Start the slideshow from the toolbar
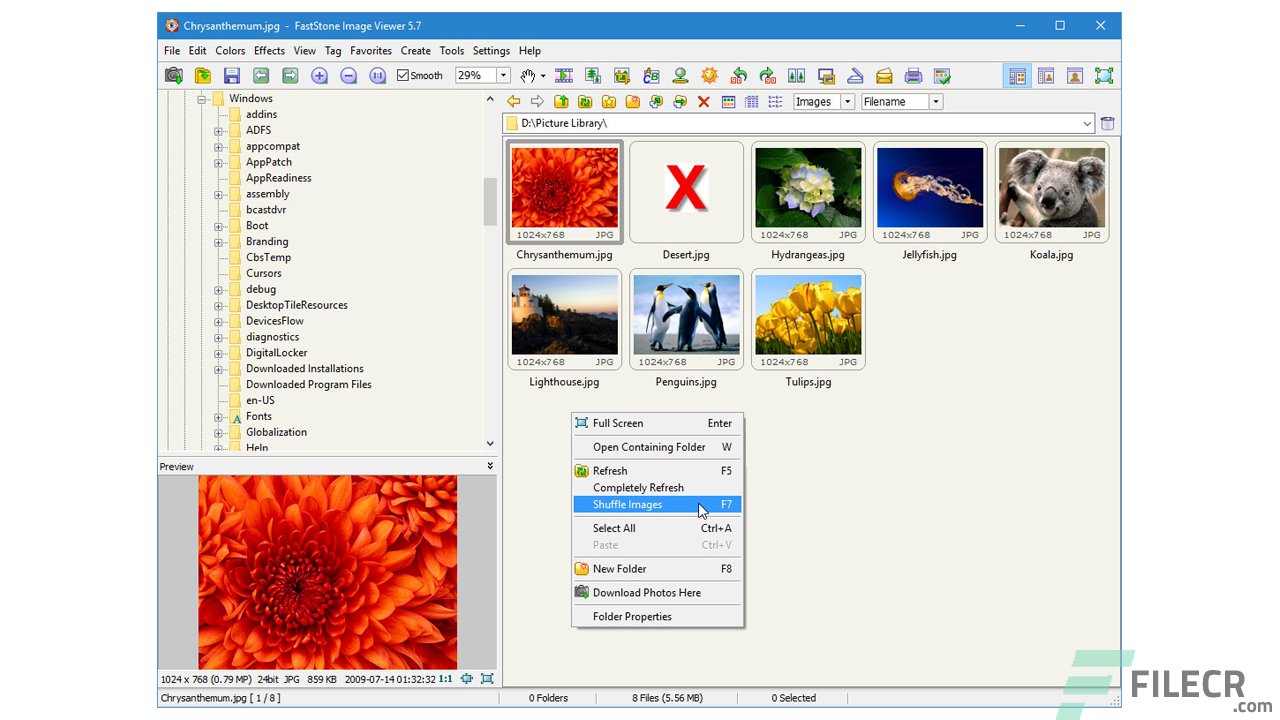1280x720 pixels. point(564,75)
